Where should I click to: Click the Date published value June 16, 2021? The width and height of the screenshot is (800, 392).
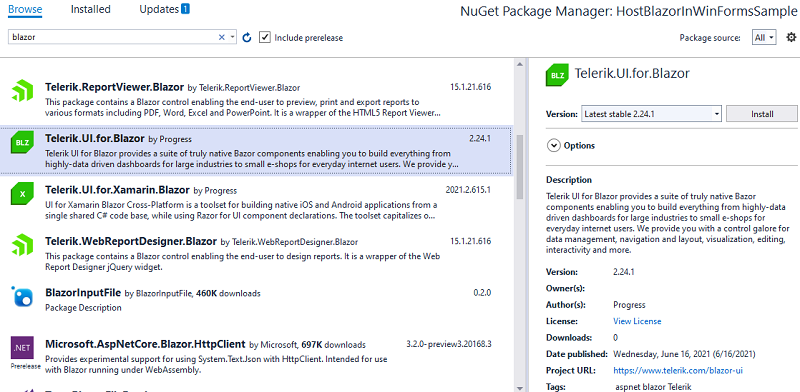coord(684,354)
